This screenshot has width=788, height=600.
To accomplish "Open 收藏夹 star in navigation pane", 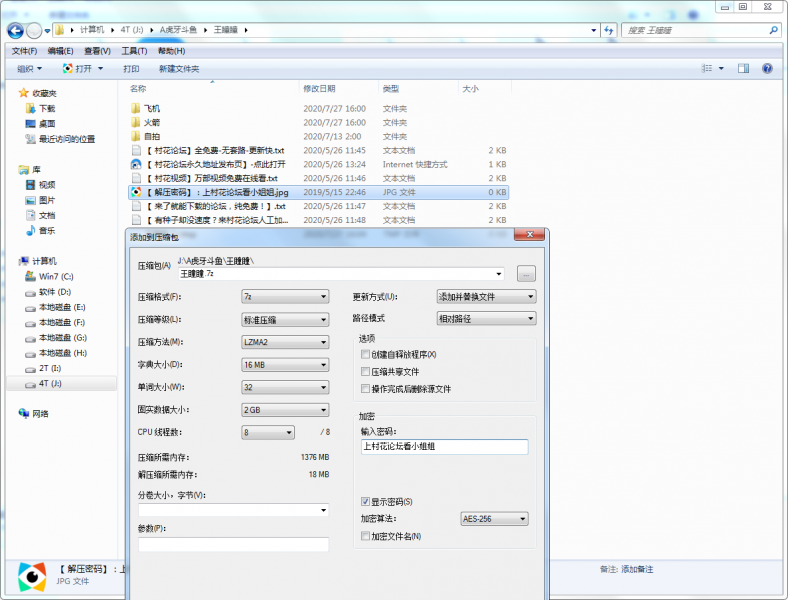I will [23, 93].
